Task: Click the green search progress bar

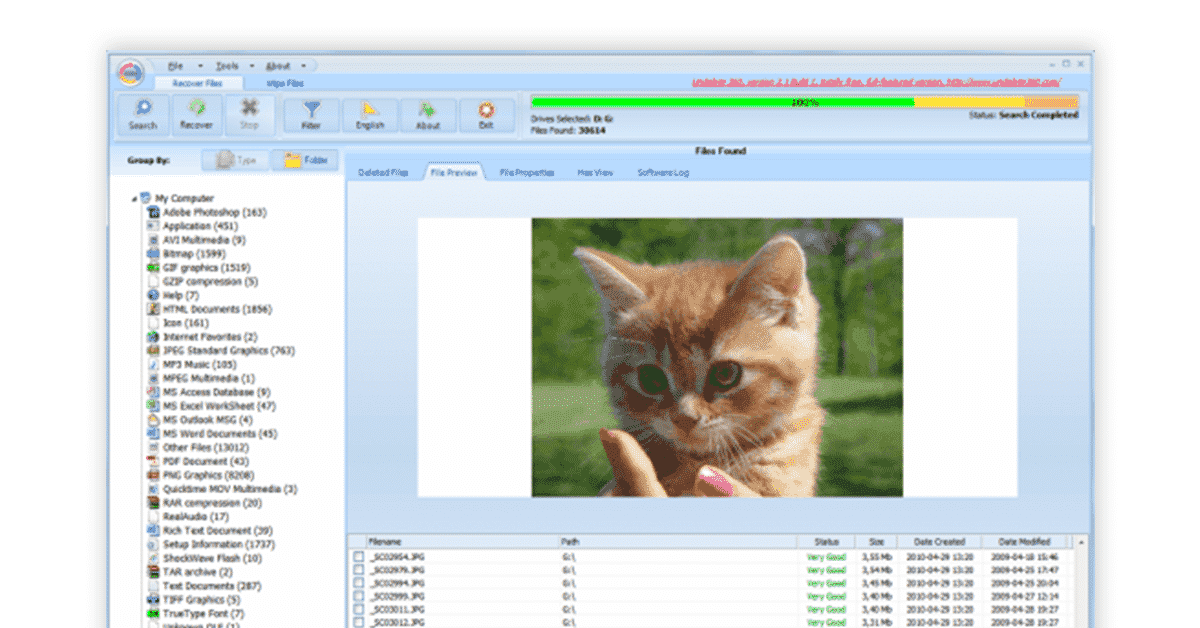Action: coord(723,102)
